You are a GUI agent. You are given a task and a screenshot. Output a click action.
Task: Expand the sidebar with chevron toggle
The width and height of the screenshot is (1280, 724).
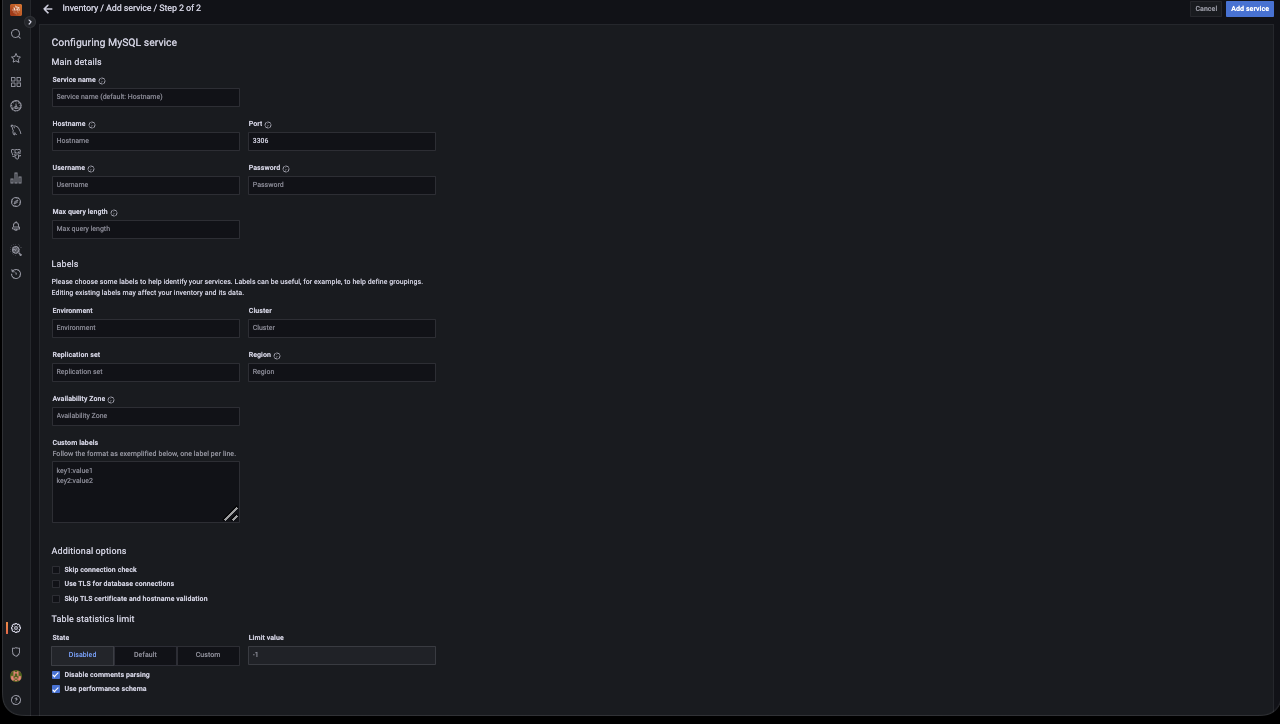point(30,22)
